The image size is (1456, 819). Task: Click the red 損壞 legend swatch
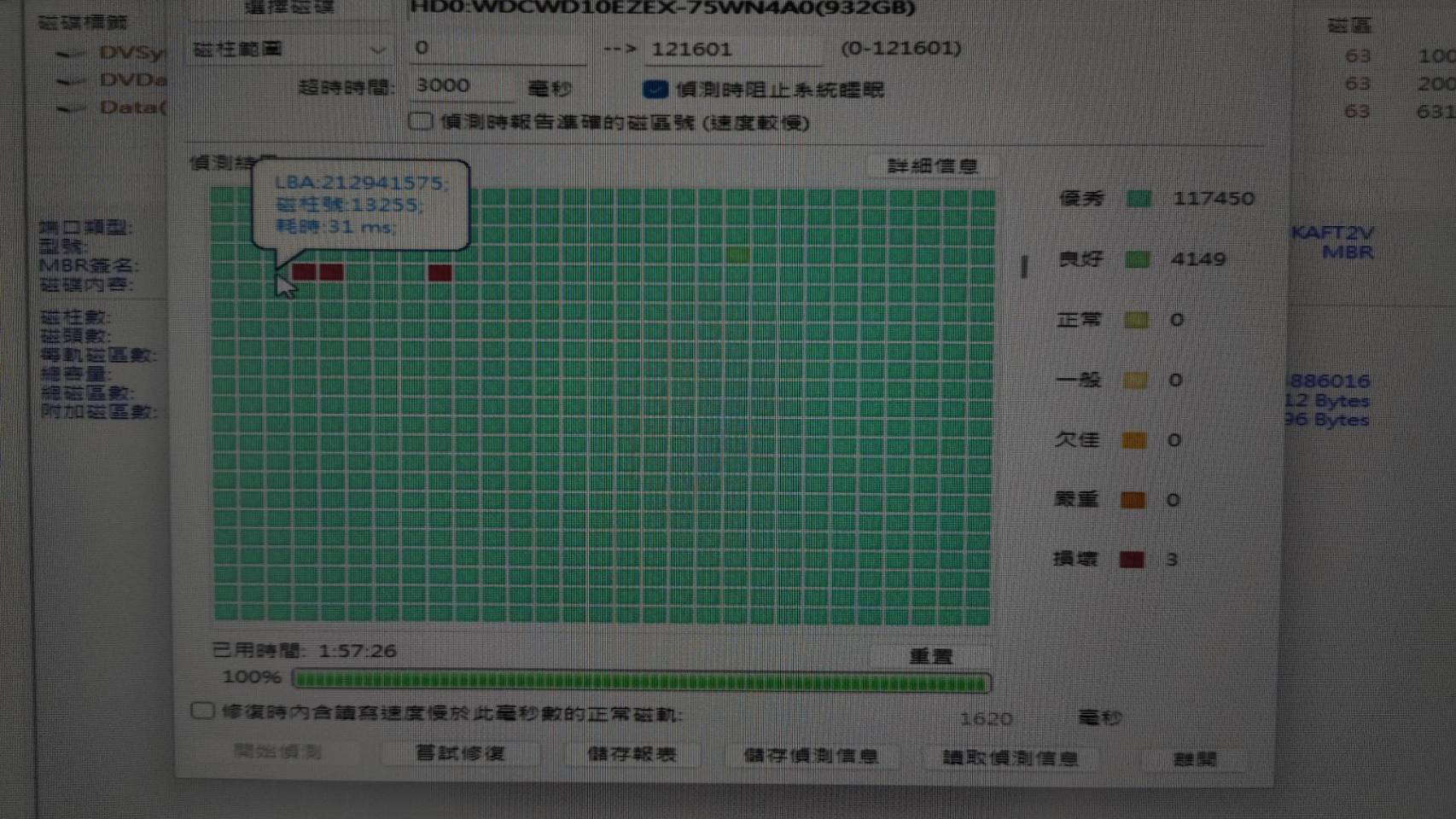tap(1132, 560)
